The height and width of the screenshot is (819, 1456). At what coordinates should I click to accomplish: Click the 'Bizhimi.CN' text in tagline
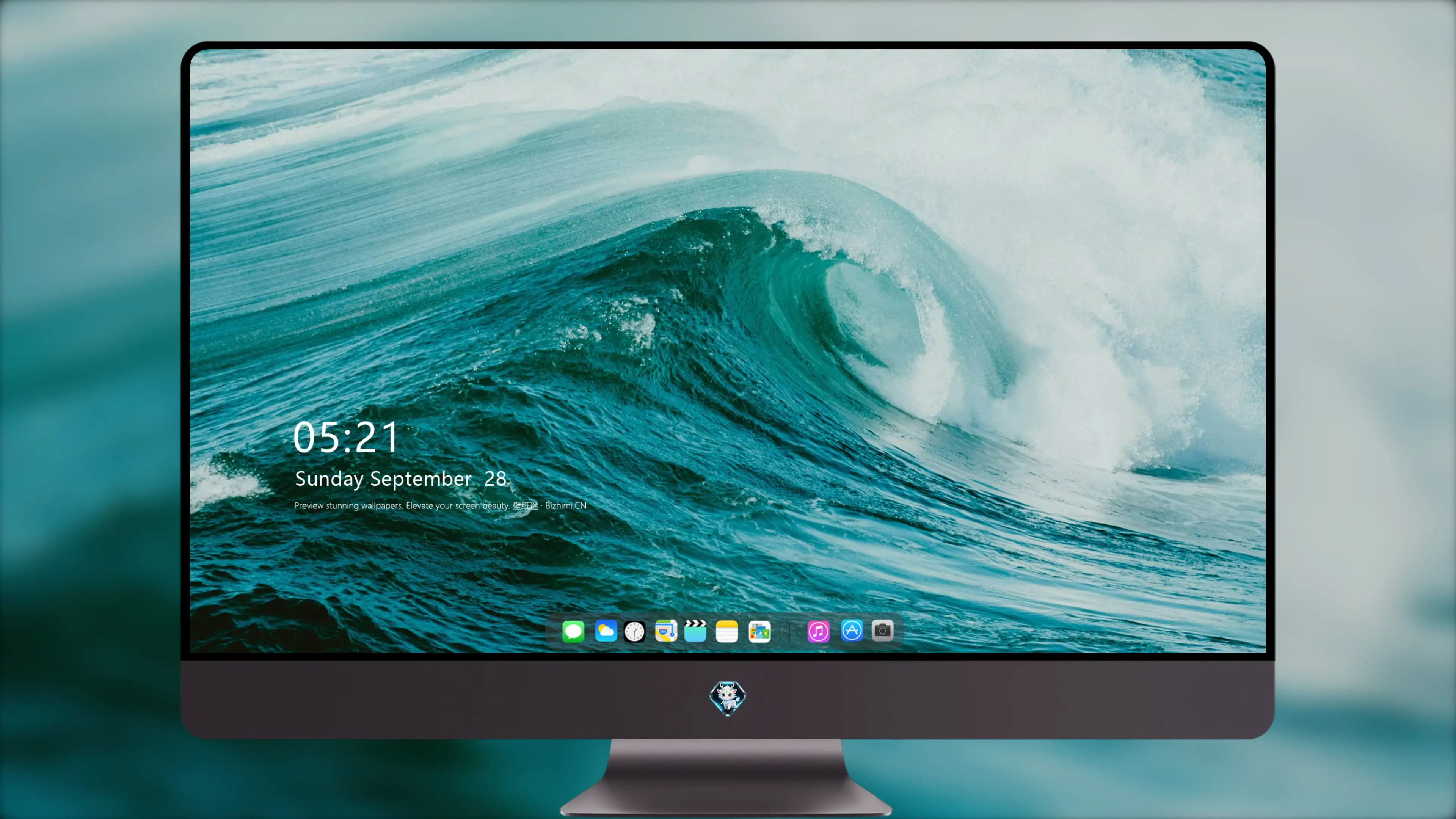tap(566, 505)
